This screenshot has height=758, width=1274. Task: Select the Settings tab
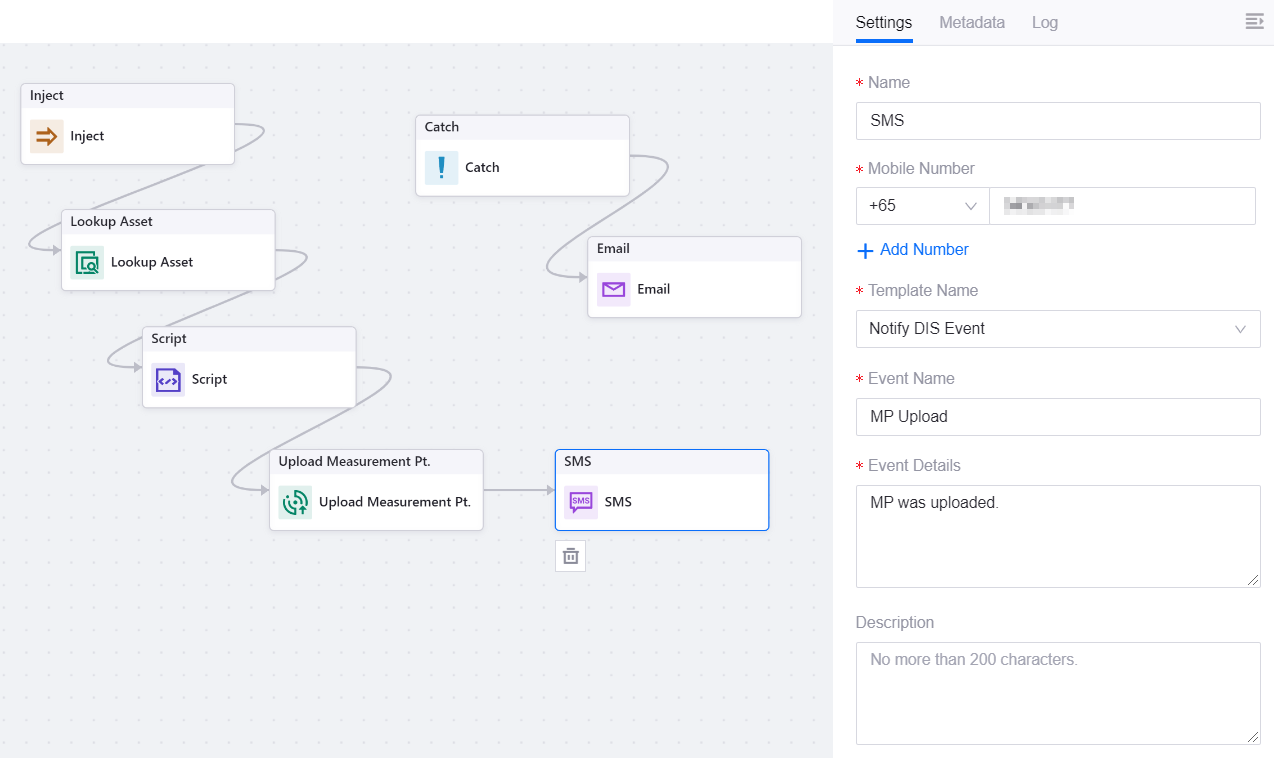pyautogui.click(x=884, y=22)
